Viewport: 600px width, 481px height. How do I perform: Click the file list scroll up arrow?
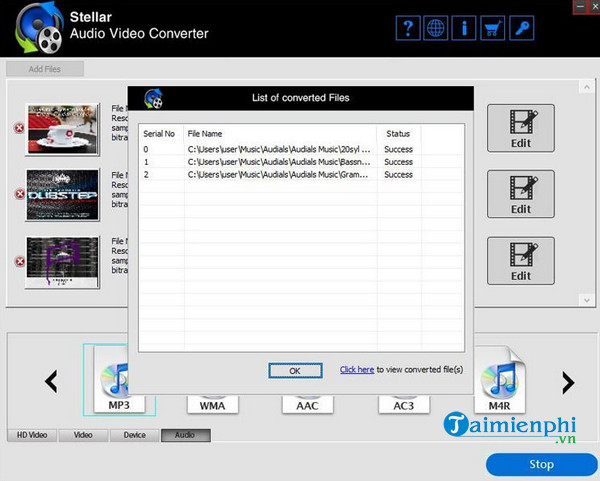pos(587,87)
